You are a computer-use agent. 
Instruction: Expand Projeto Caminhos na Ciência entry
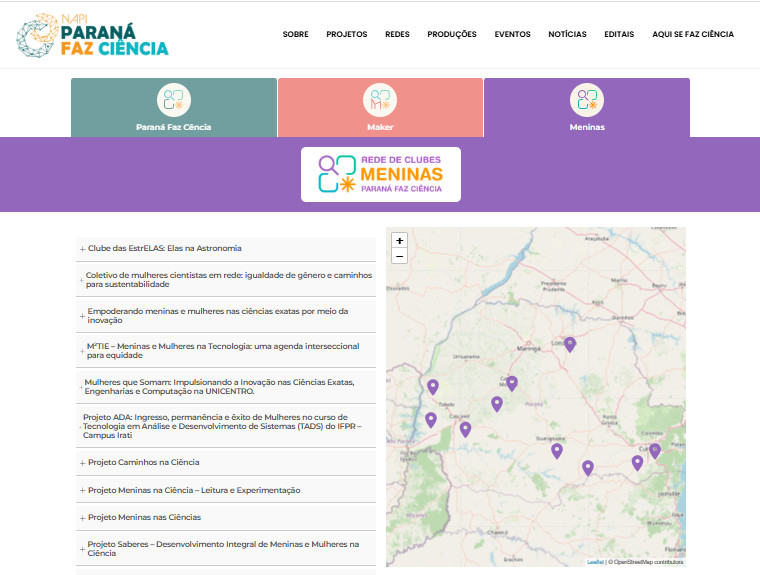coord(143,462)
